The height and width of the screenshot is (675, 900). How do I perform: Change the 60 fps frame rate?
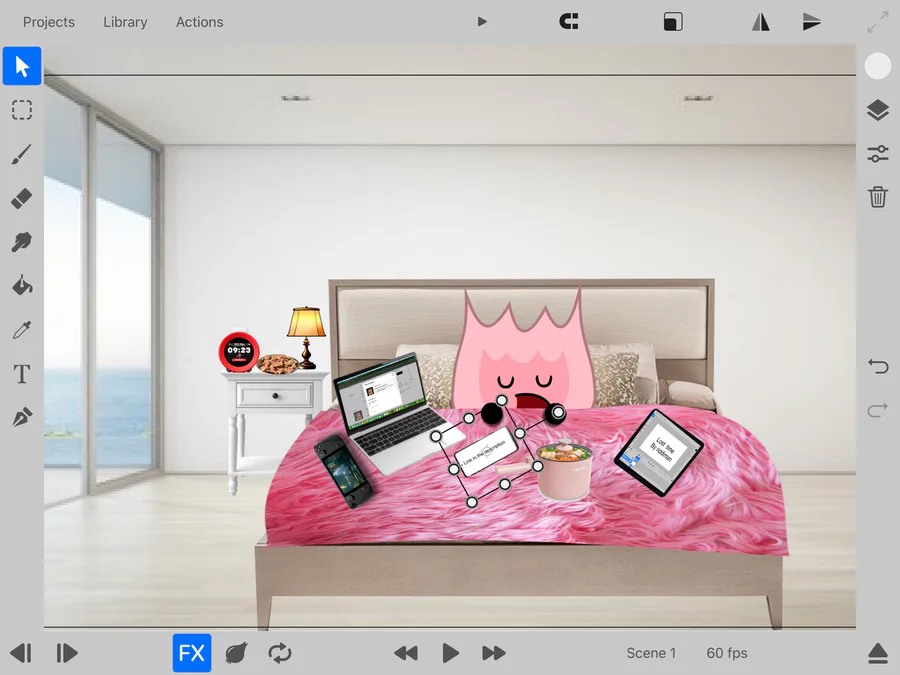pyautogui.click(x=727, y=653)
